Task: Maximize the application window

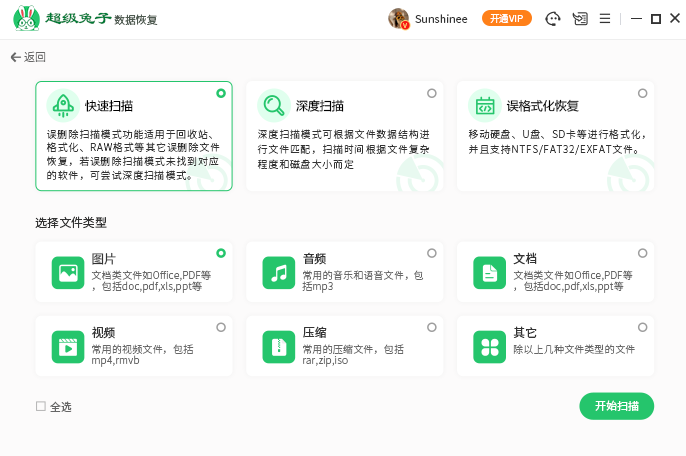Action: point(656,19)
